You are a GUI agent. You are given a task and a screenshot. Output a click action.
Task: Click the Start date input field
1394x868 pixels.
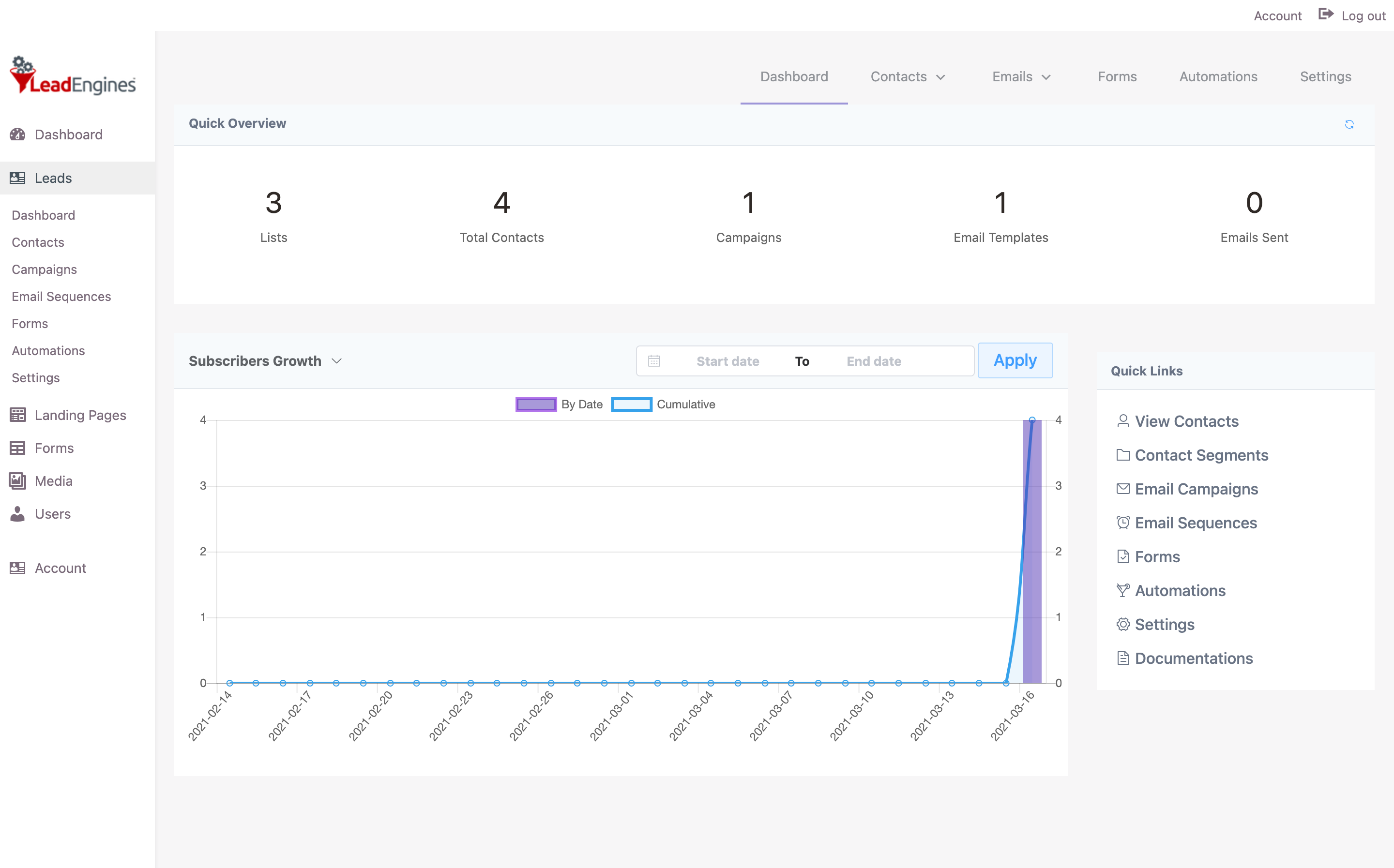[x=727, y=361]
